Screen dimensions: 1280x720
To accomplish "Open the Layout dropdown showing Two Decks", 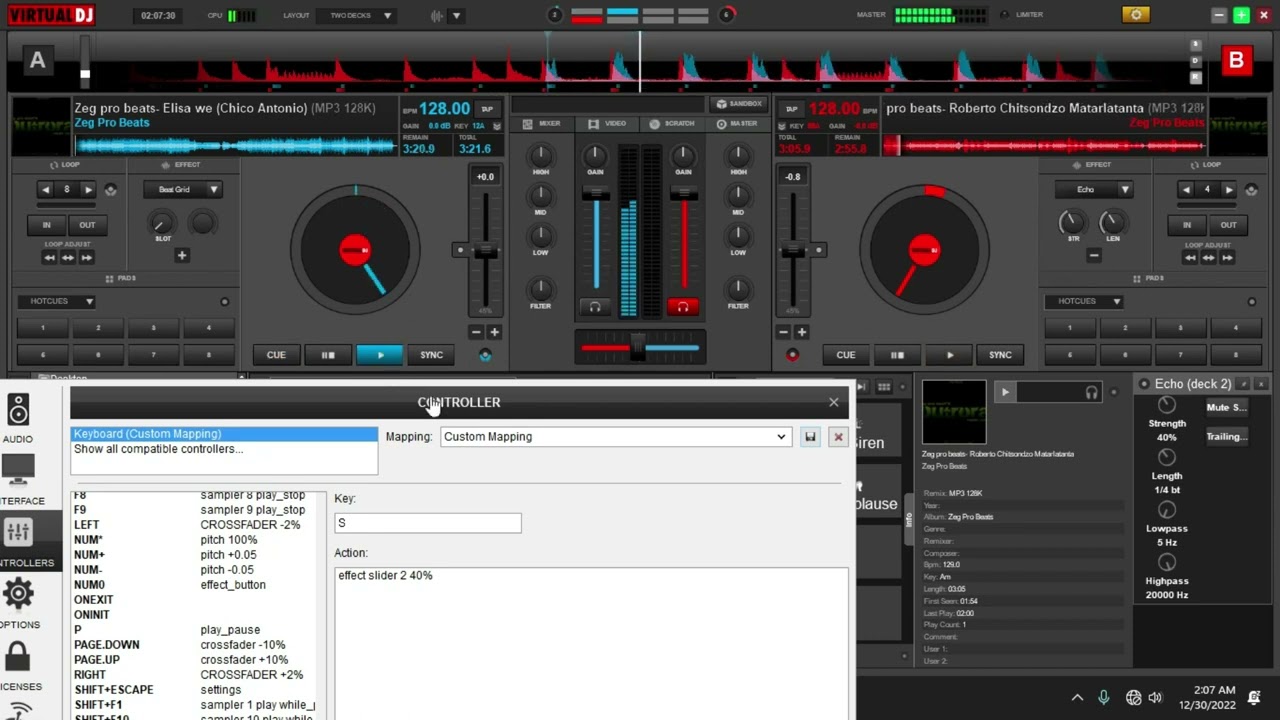I will point(357,16).
